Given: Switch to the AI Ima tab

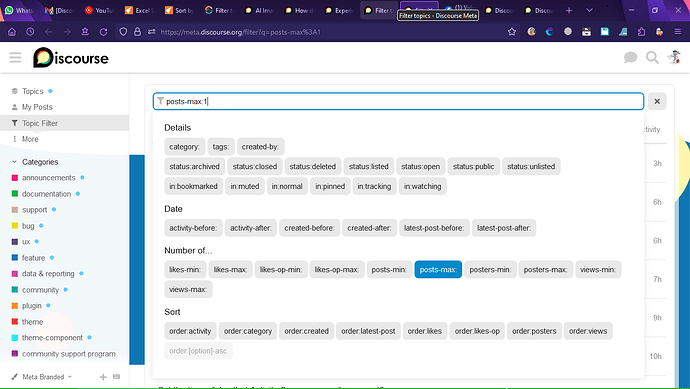Looking at the screenshot, I should click(x=259, y=10).
